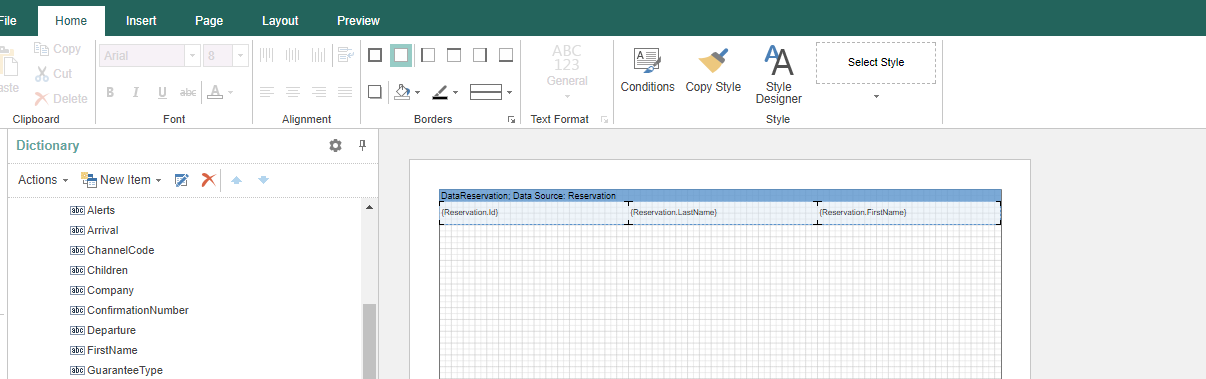
Task: Open the font size dropdown arrow
Action: pos(240,56)
